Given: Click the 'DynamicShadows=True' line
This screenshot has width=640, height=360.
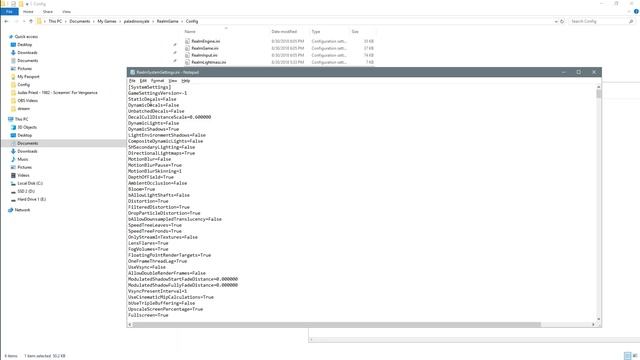Looking at the screenshot, I should (153, 129).
